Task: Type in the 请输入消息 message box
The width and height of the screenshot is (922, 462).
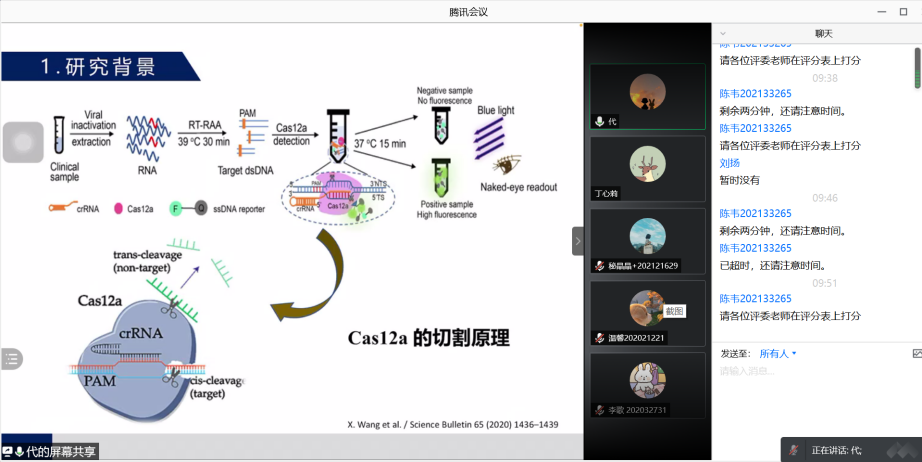Action: click(x=810, y=372)
